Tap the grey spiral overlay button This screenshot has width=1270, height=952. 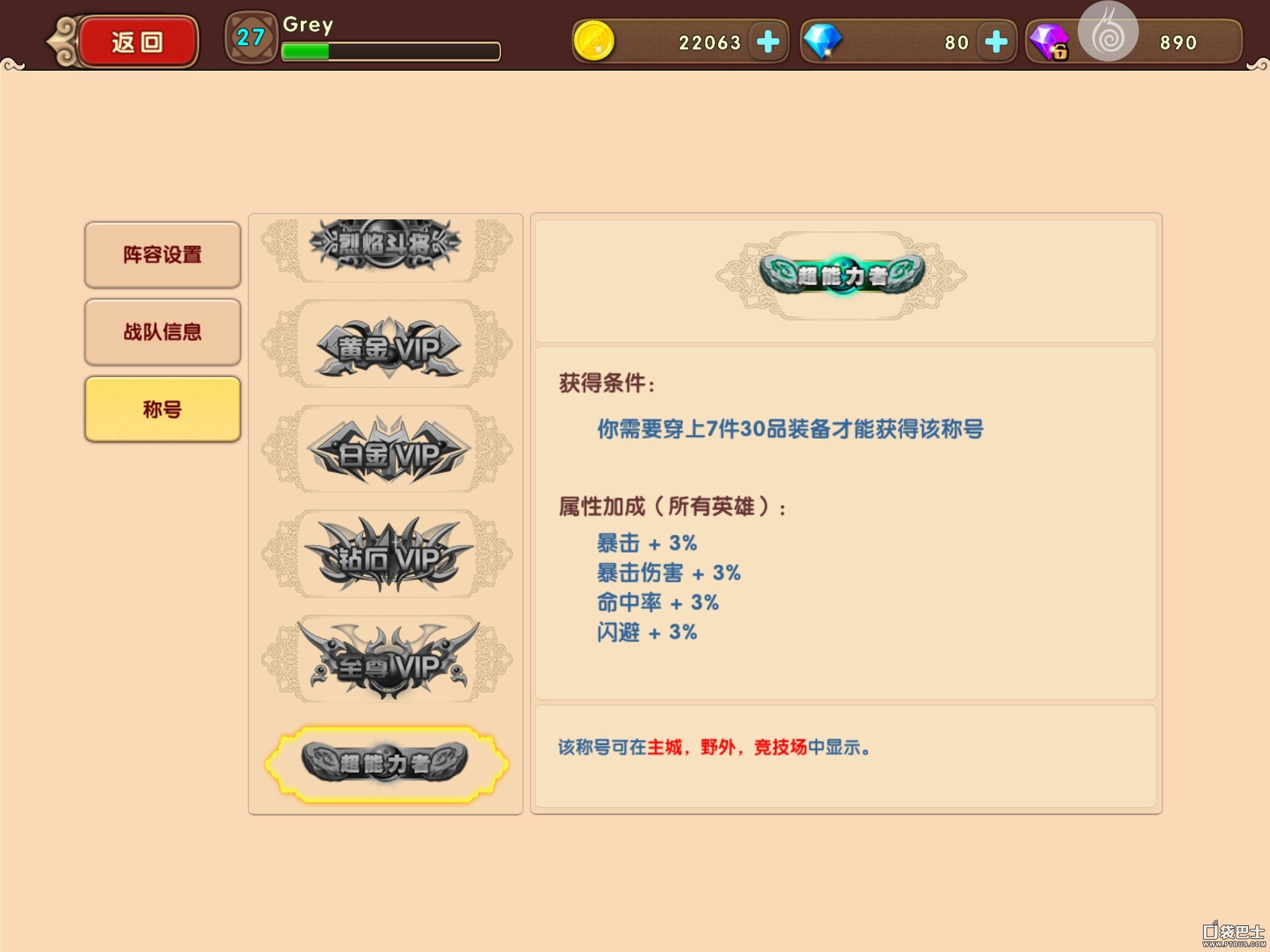tap(1108, 32)
